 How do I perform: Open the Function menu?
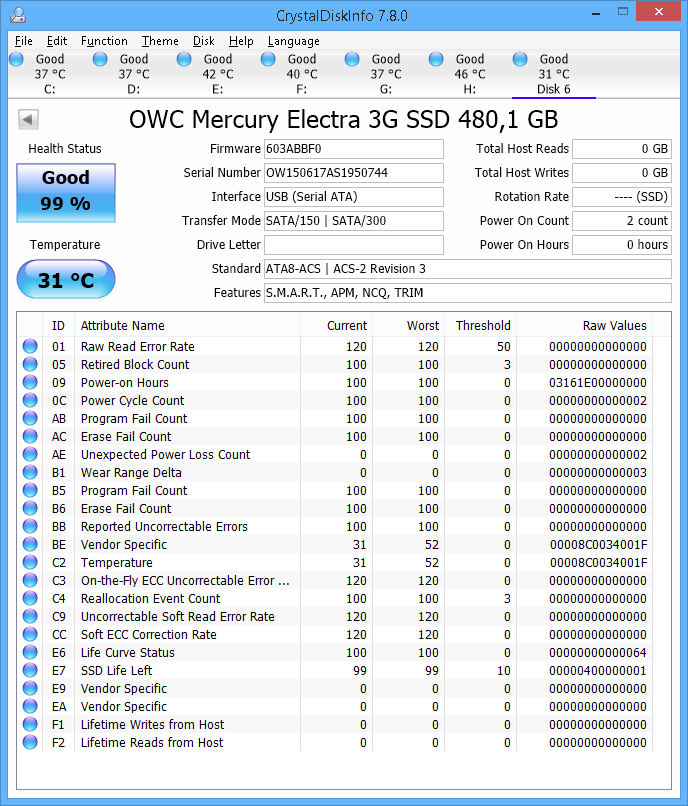104,41
